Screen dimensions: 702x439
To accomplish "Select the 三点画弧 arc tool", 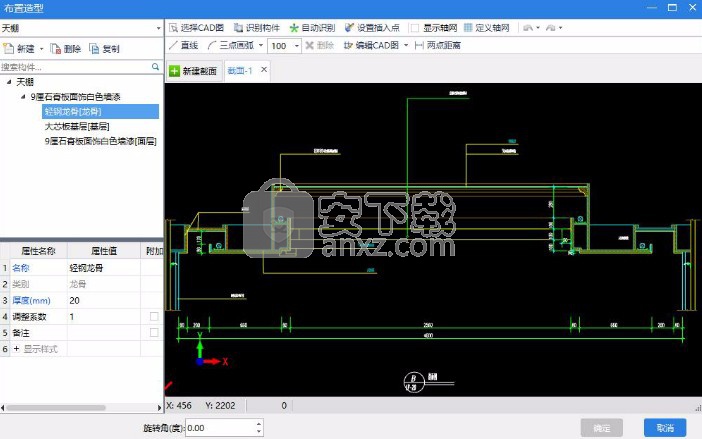I will [x=231, y=45].
